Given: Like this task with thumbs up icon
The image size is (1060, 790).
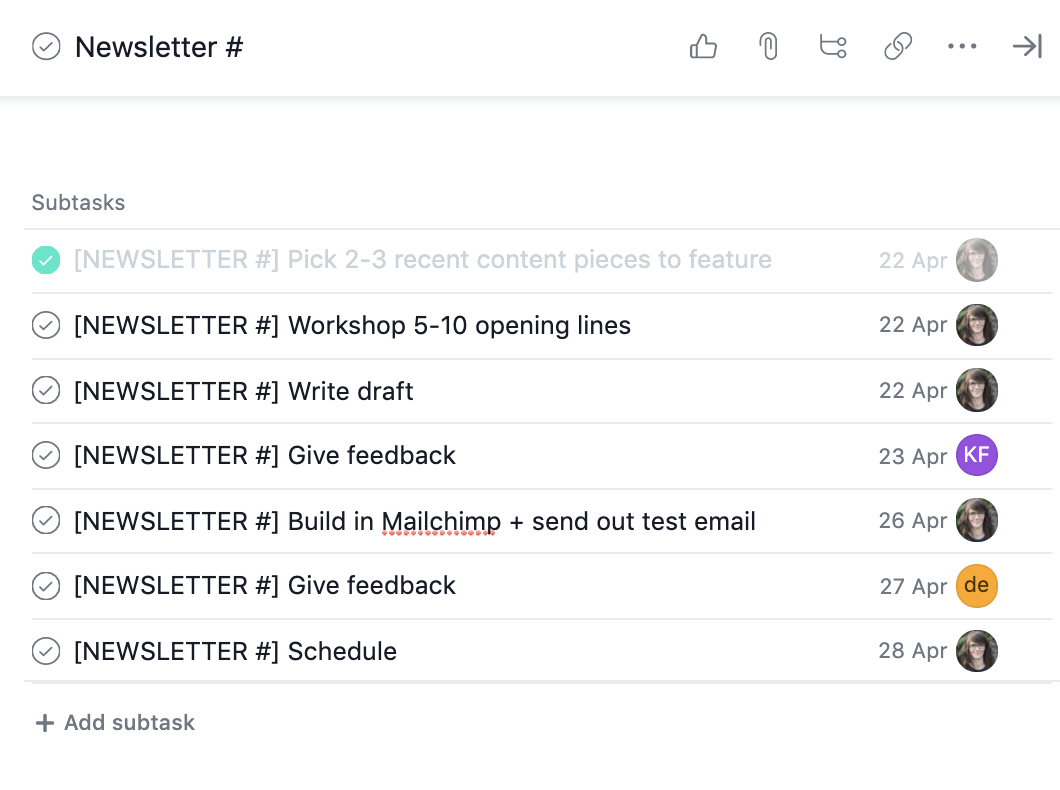Looking at the screenshot, I should (x=704, y=47).
